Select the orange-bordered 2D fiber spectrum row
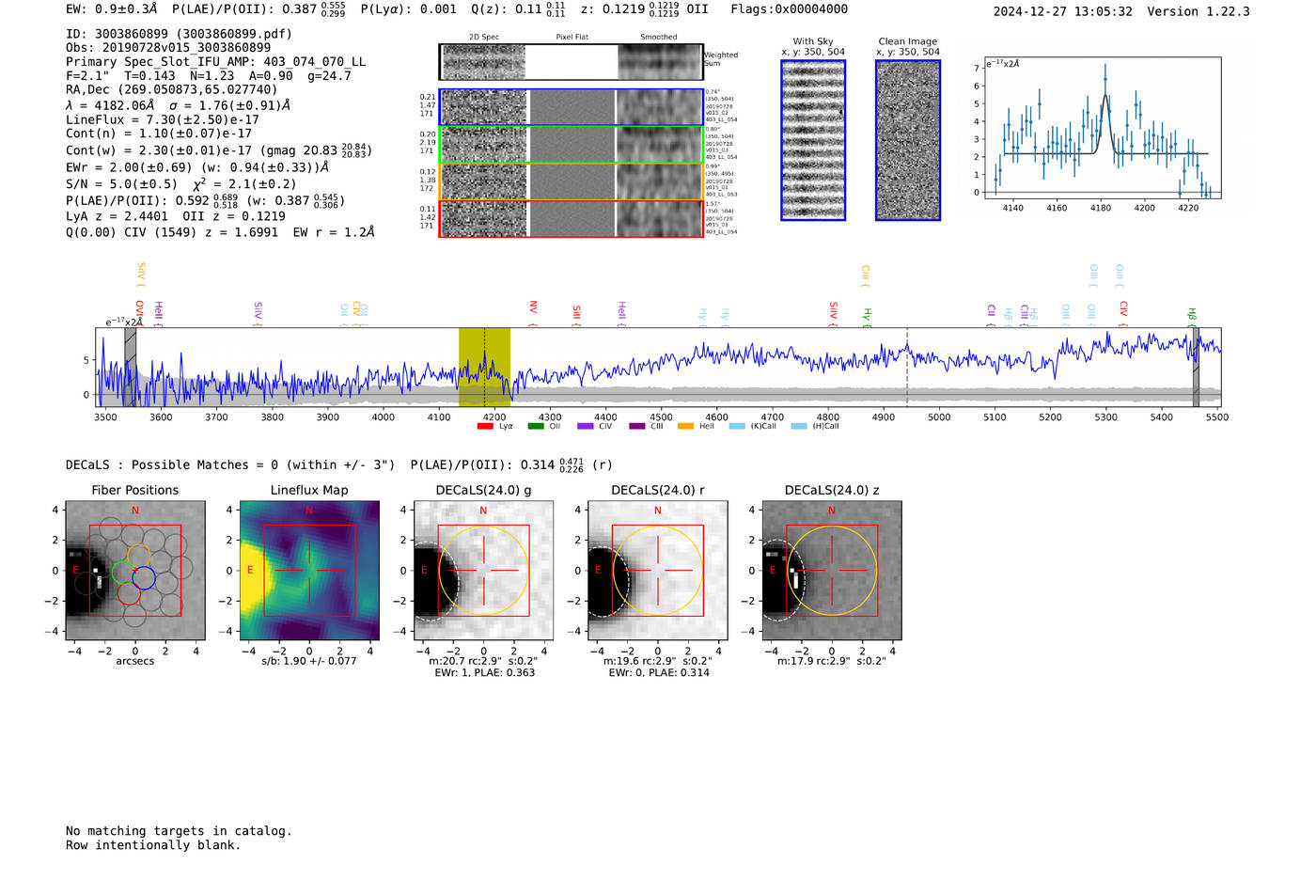Viewport: 1316px width, 896px height. 572,181
